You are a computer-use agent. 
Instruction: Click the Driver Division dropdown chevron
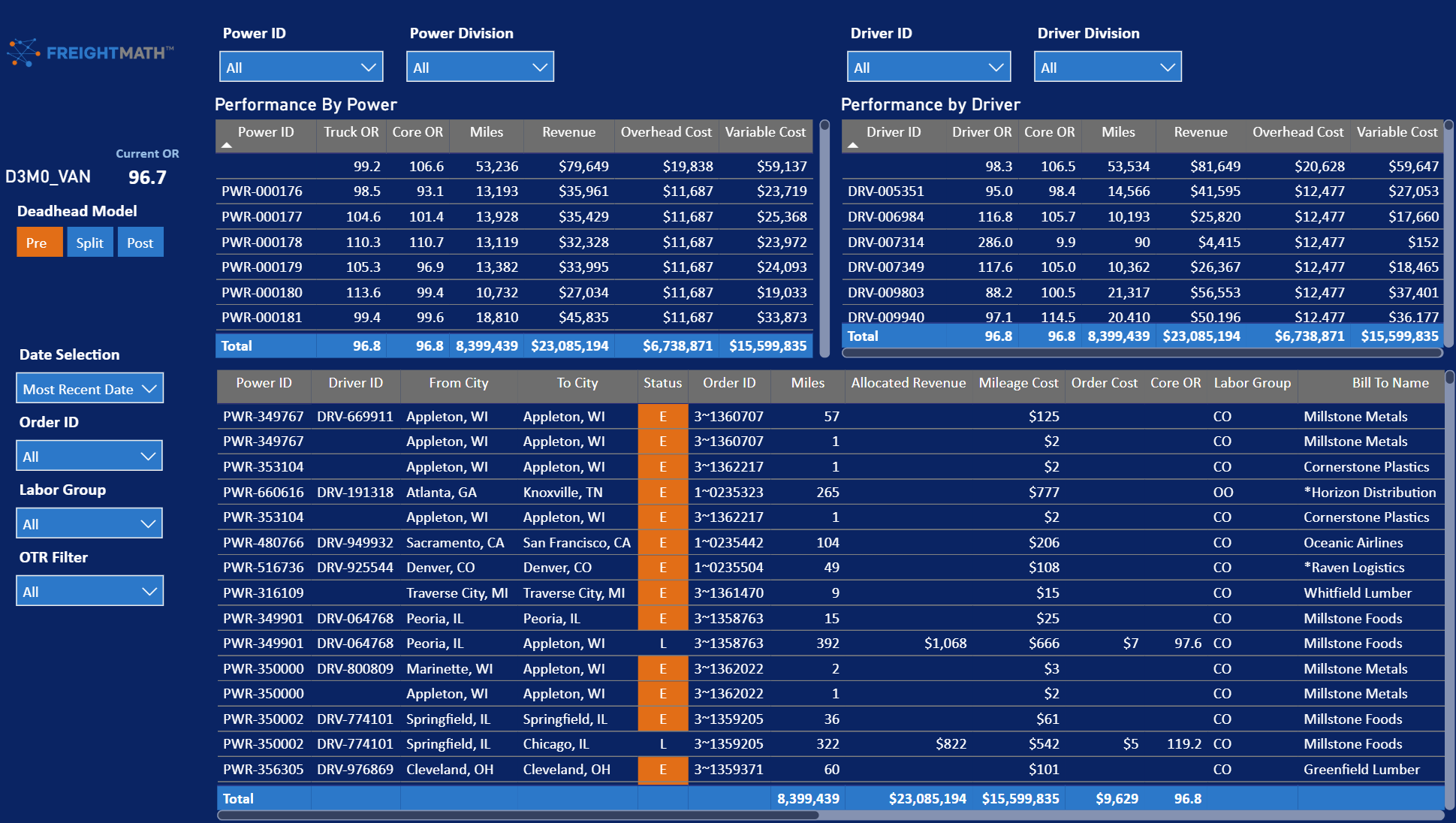point(1167,68)
